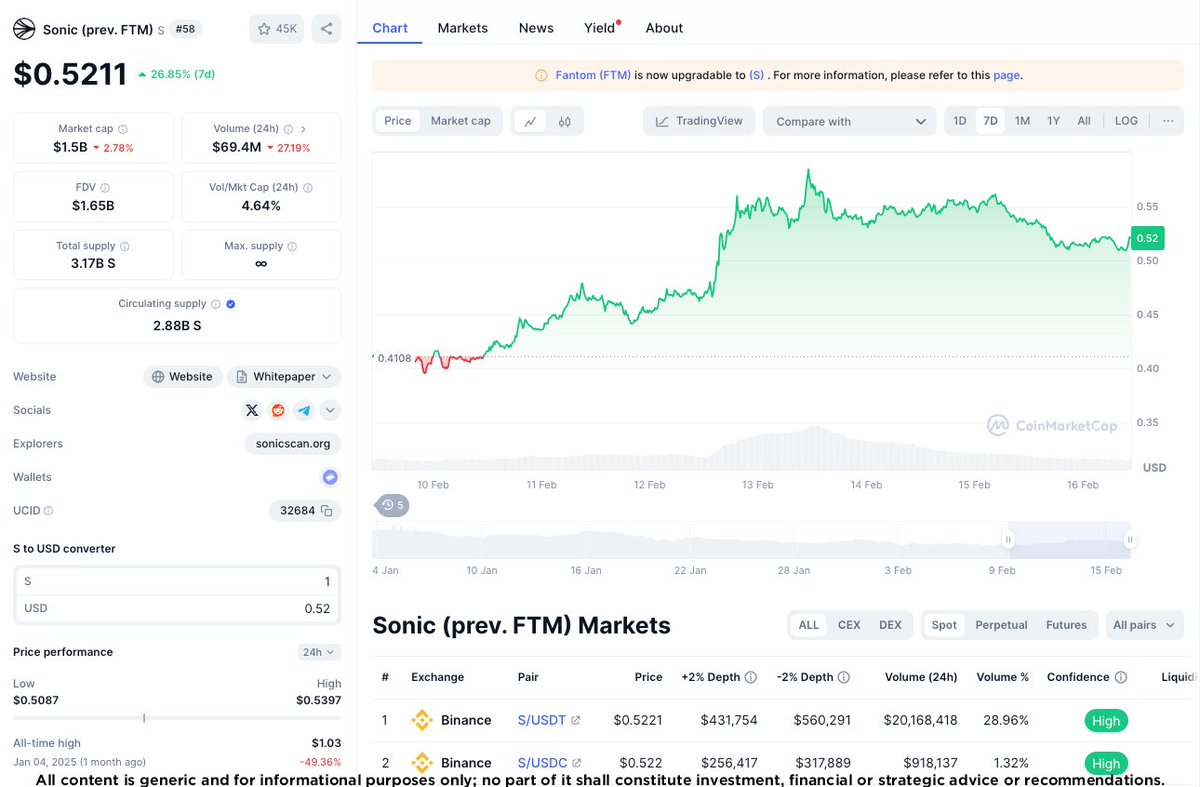
Task: Set chart range to 7D
Action: 990,121
